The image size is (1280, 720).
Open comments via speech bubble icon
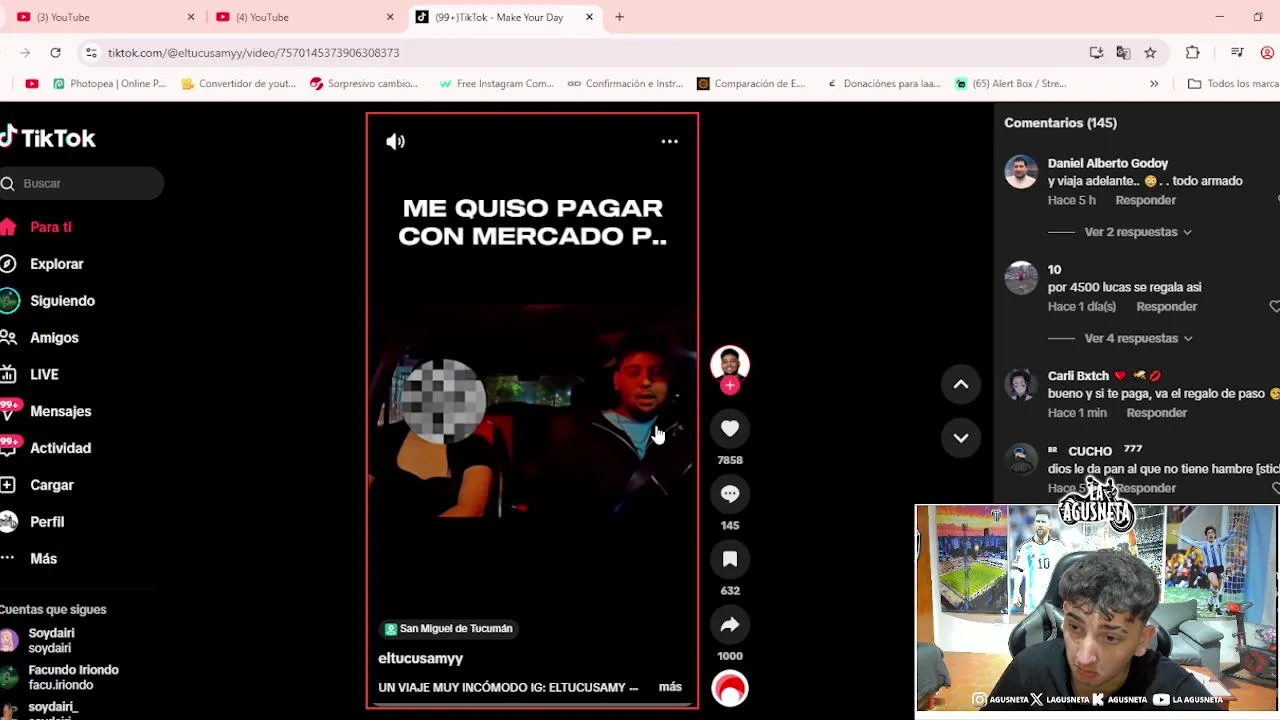pyautogui.click(x=730, y=494)
